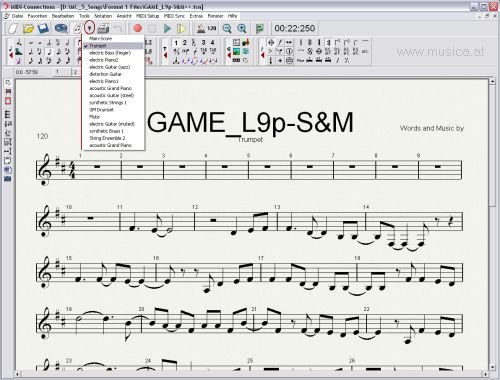Click the score notes icon in the toolbar

pyautogui.click(x=77, y=29)
